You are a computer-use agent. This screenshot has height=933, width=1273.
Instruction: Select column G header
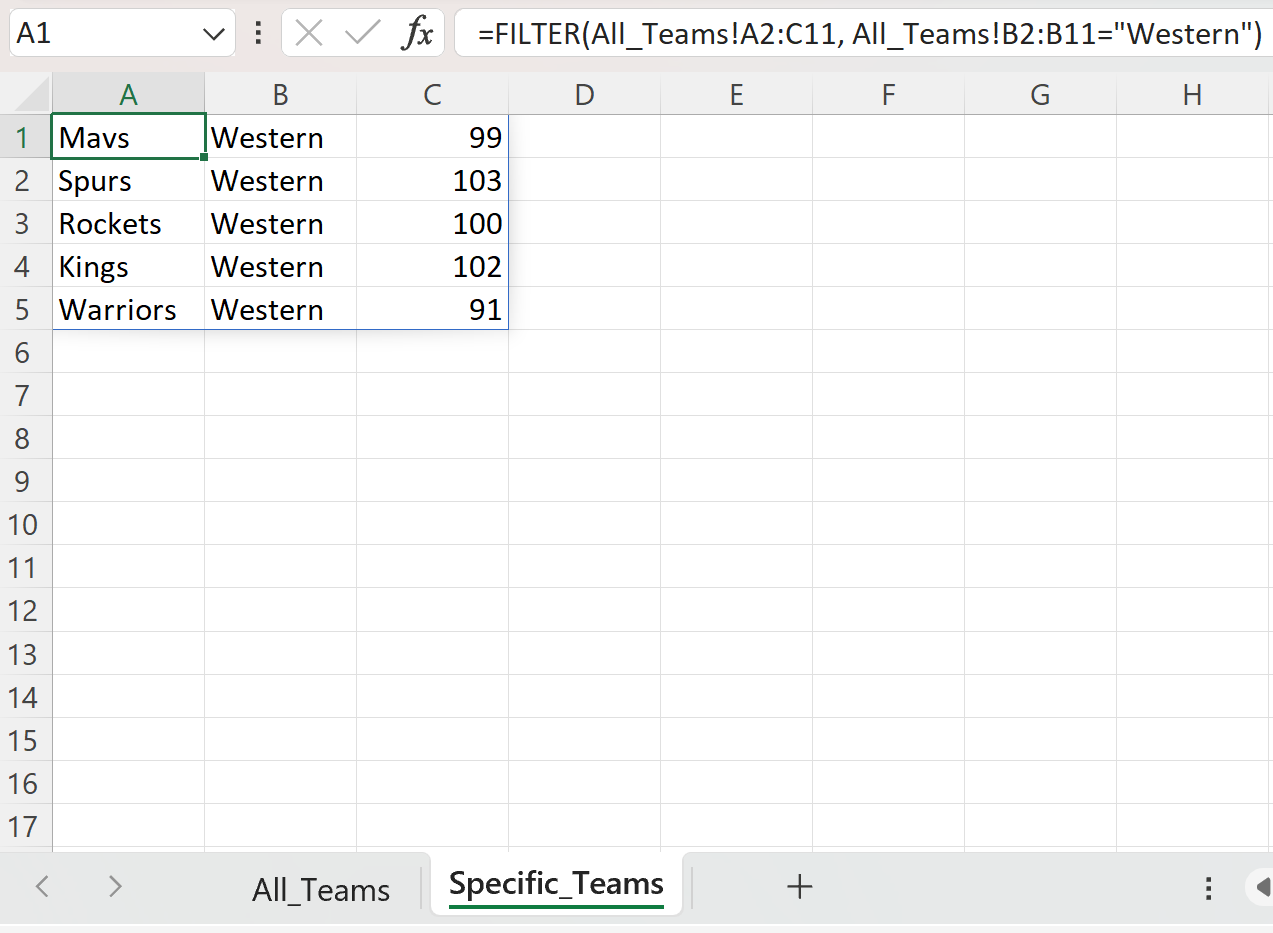point(1040,95)
